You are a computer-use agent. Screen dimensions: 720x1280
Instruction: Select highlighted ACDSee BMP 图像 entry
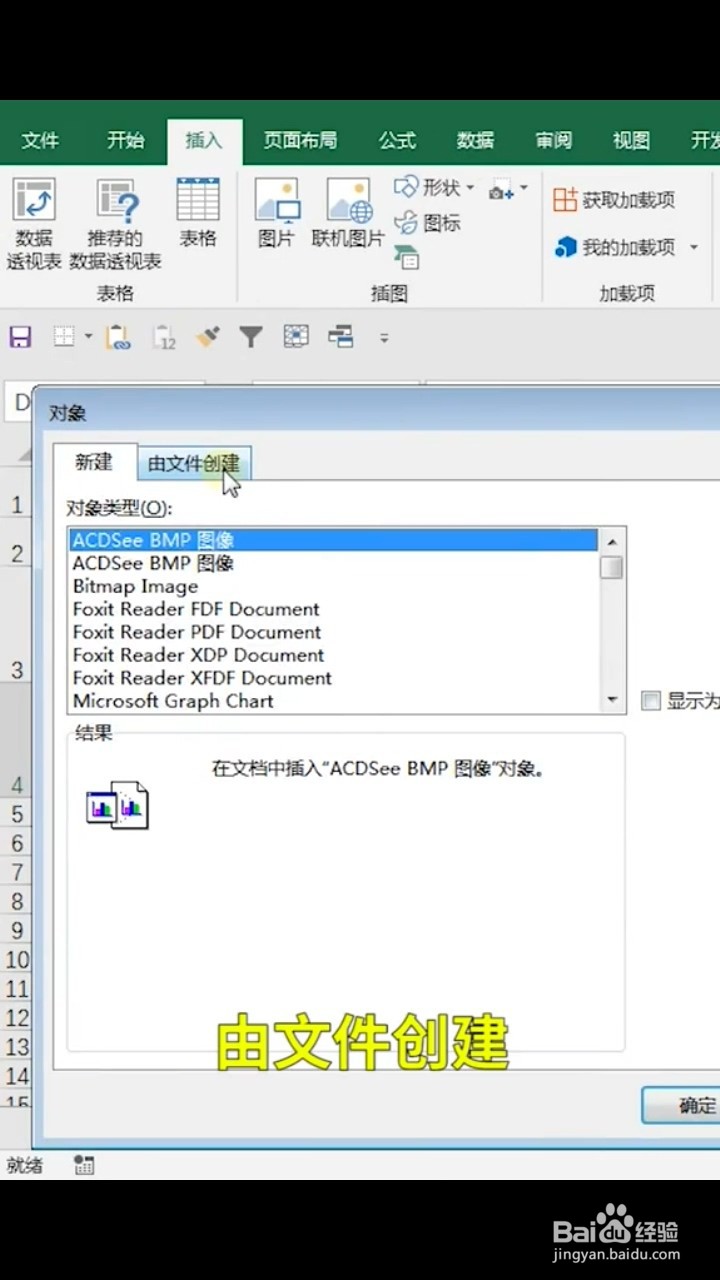333,540
